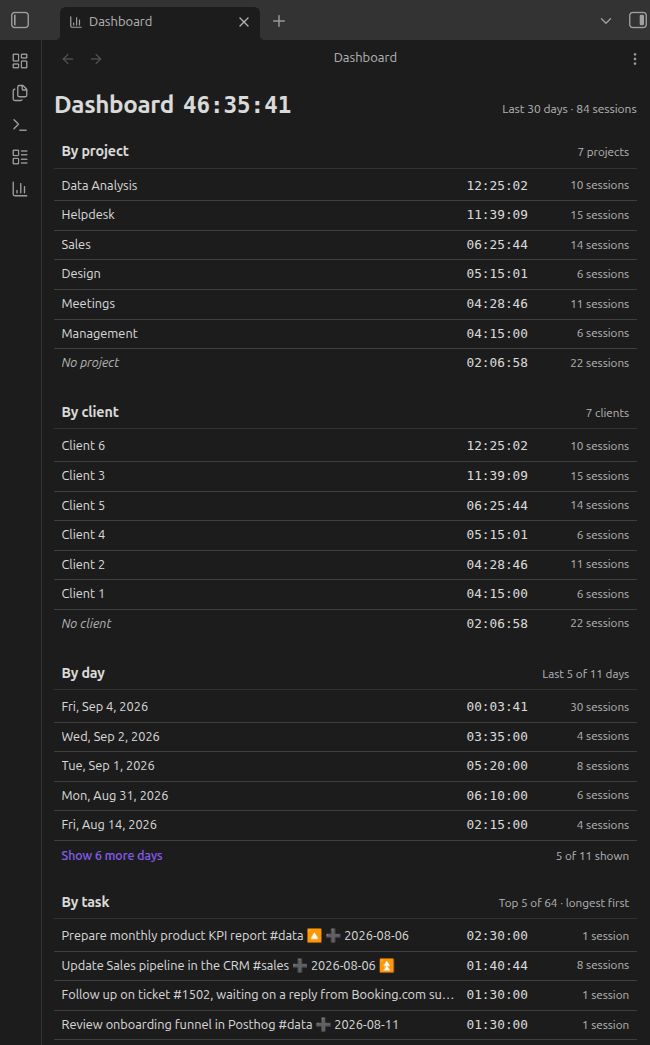Toggle the left sidebar panel icon
Image resolution: width=650 pixels, height=1045 pixels.
20,21
